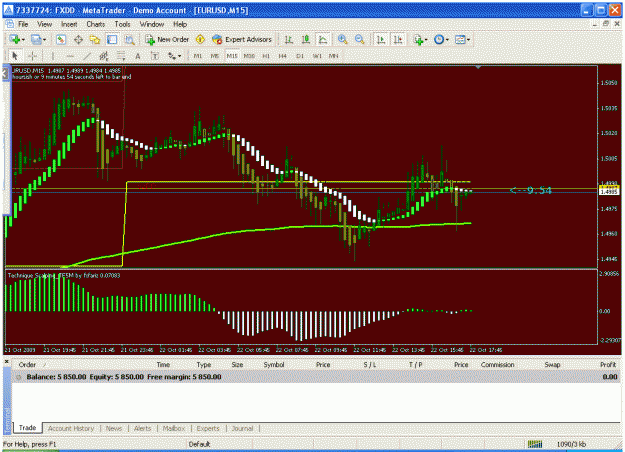Switch chart to Candlesticks mode
Viewport: 625px width, 452px height.
(x=306, y=39)
